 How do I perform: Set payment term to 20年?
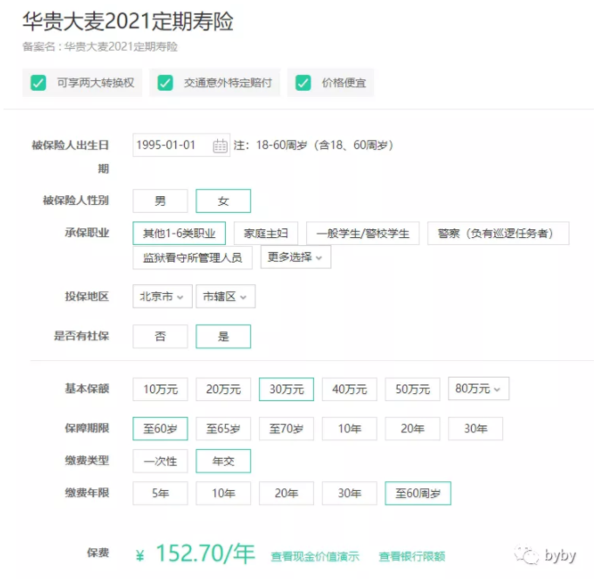point(287,493)
